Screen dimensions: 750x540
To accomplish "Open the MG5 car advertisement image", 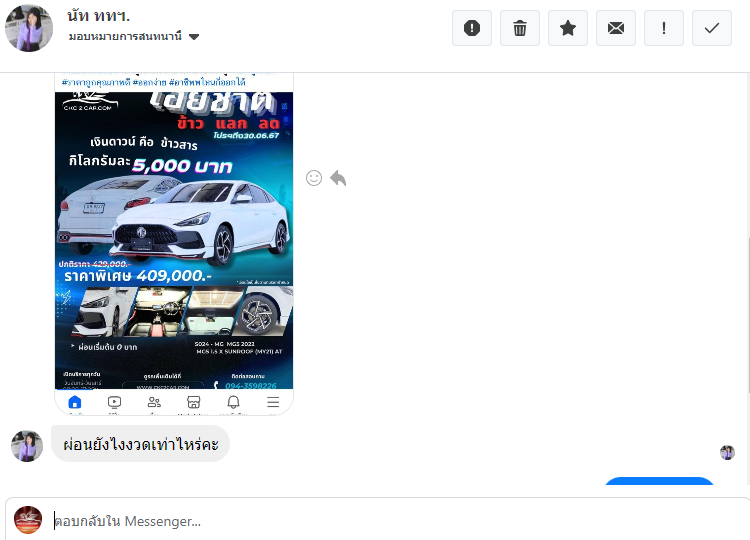I will pyautogui.click(x=174, y=240).
